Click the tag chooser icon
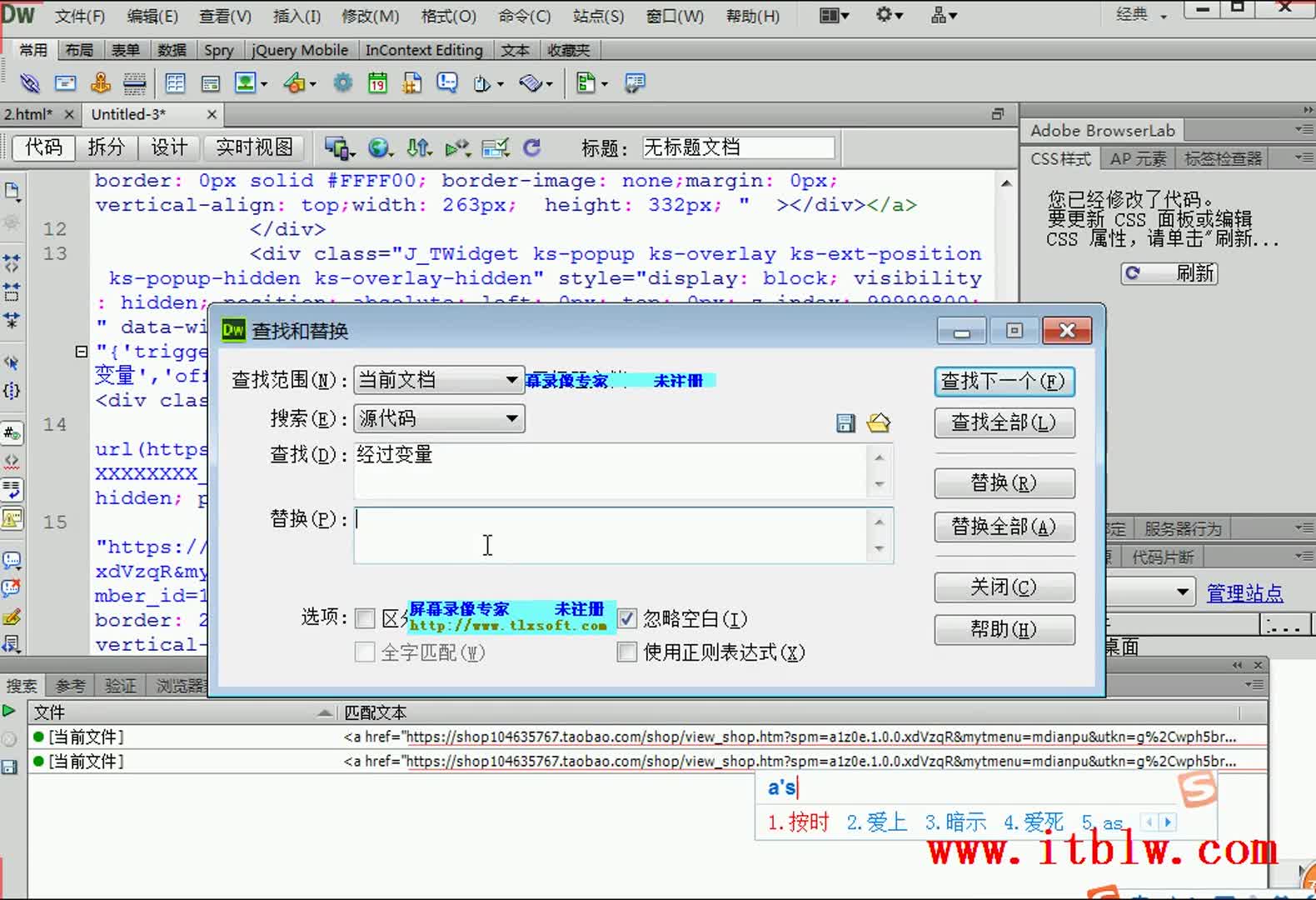This screenshot has height=900, width=1316. pos(635,83)
